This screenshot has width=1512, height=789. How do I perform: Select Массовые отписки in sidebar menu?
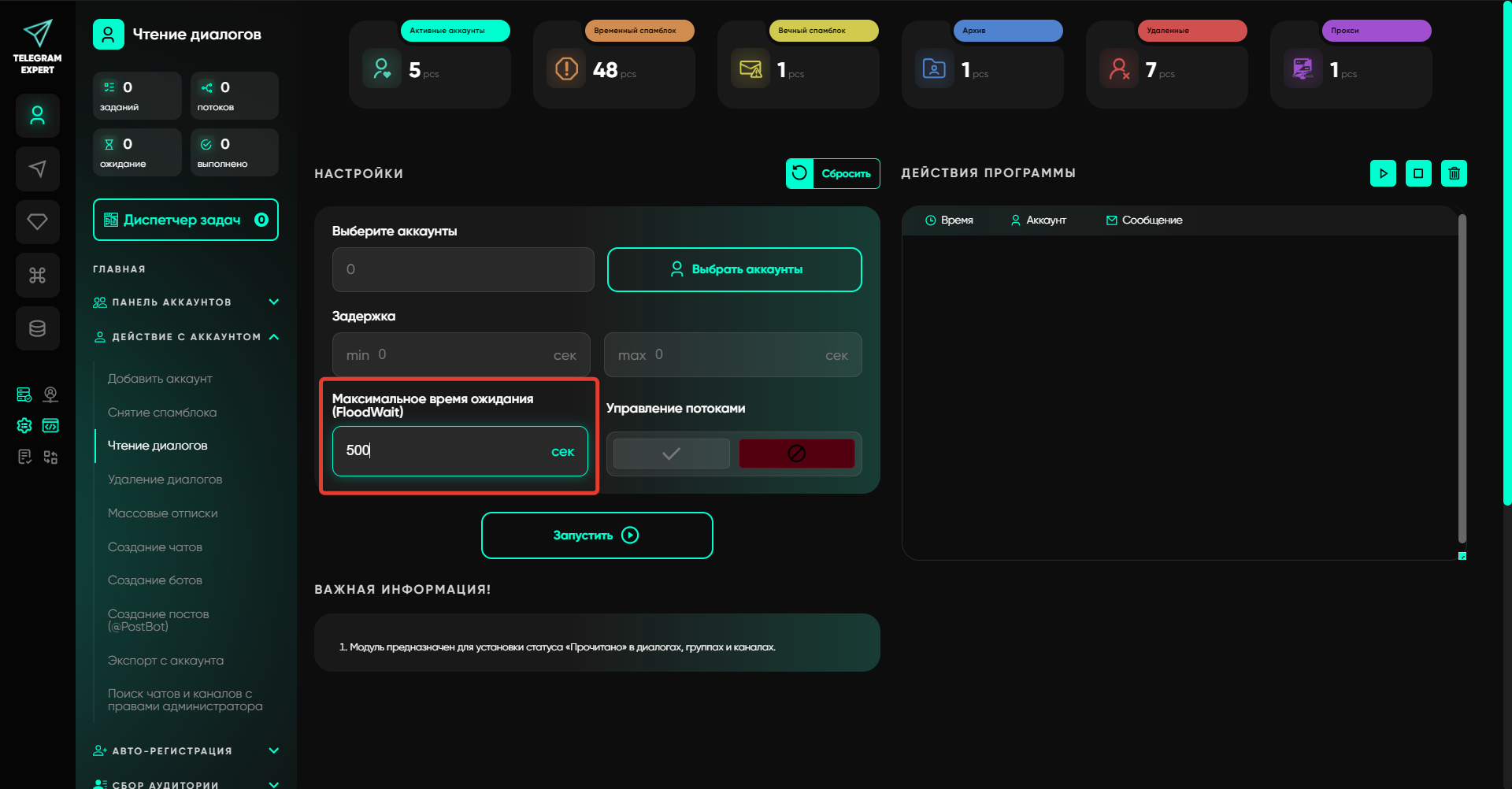162,513
